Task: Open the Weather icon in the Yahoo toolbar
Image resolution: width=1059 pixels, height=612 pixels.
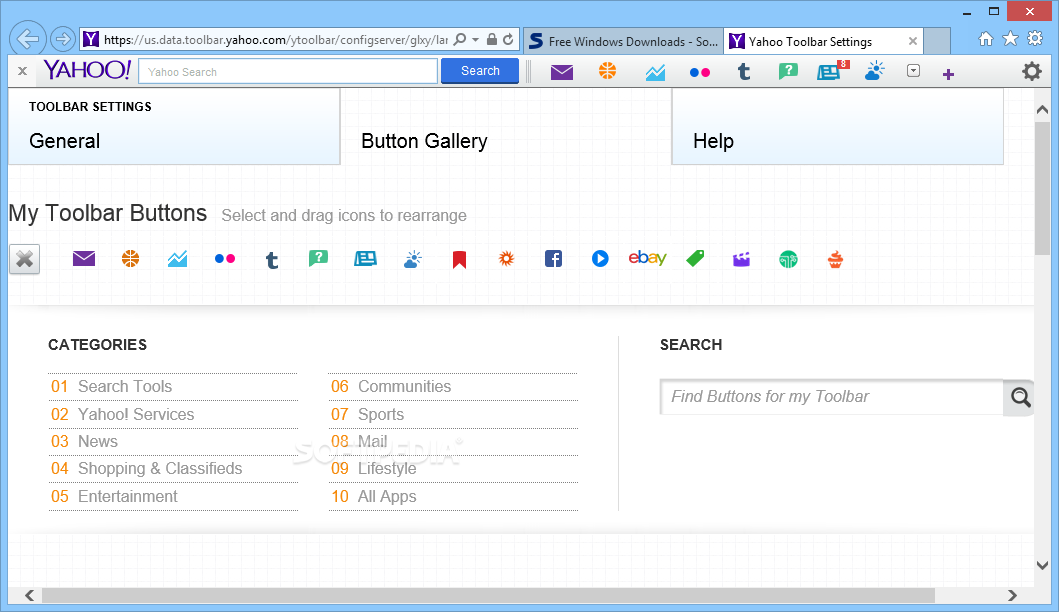Action: coord(875,71)
